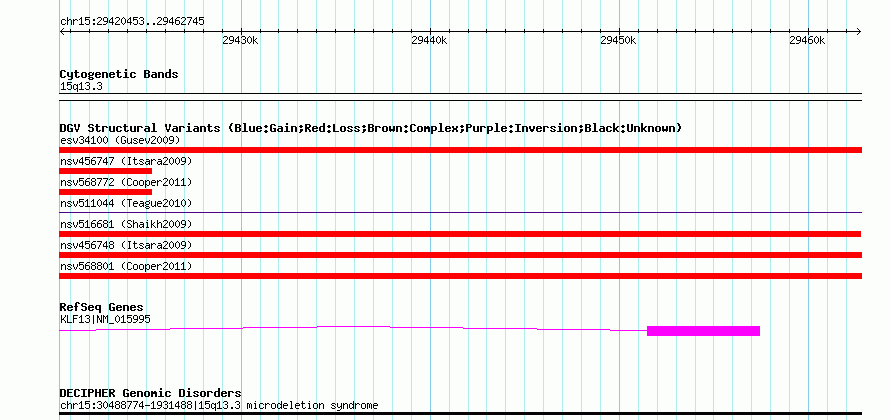Click the 29450k ruler tick label
This screenshot has height=420, width=890.
618,40
